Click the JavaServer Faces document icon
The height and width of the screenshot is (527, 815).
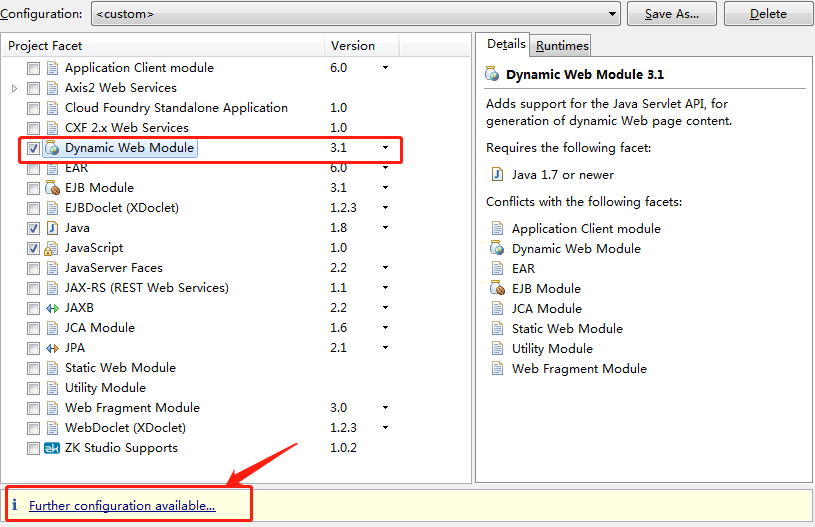pyautogui.click(x=52, y=268)
